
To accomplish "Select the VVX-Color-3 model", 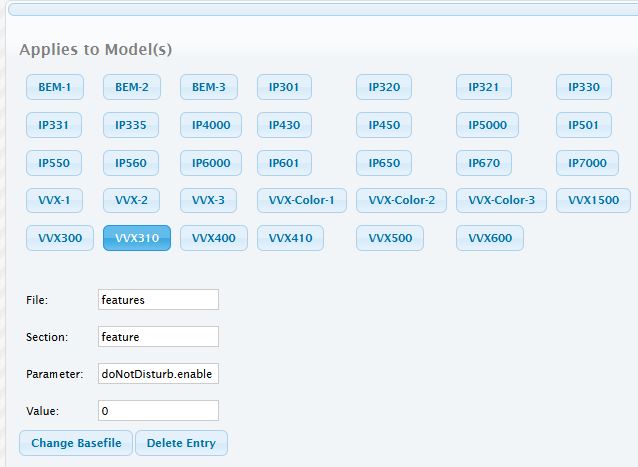I will pos(501,200).
